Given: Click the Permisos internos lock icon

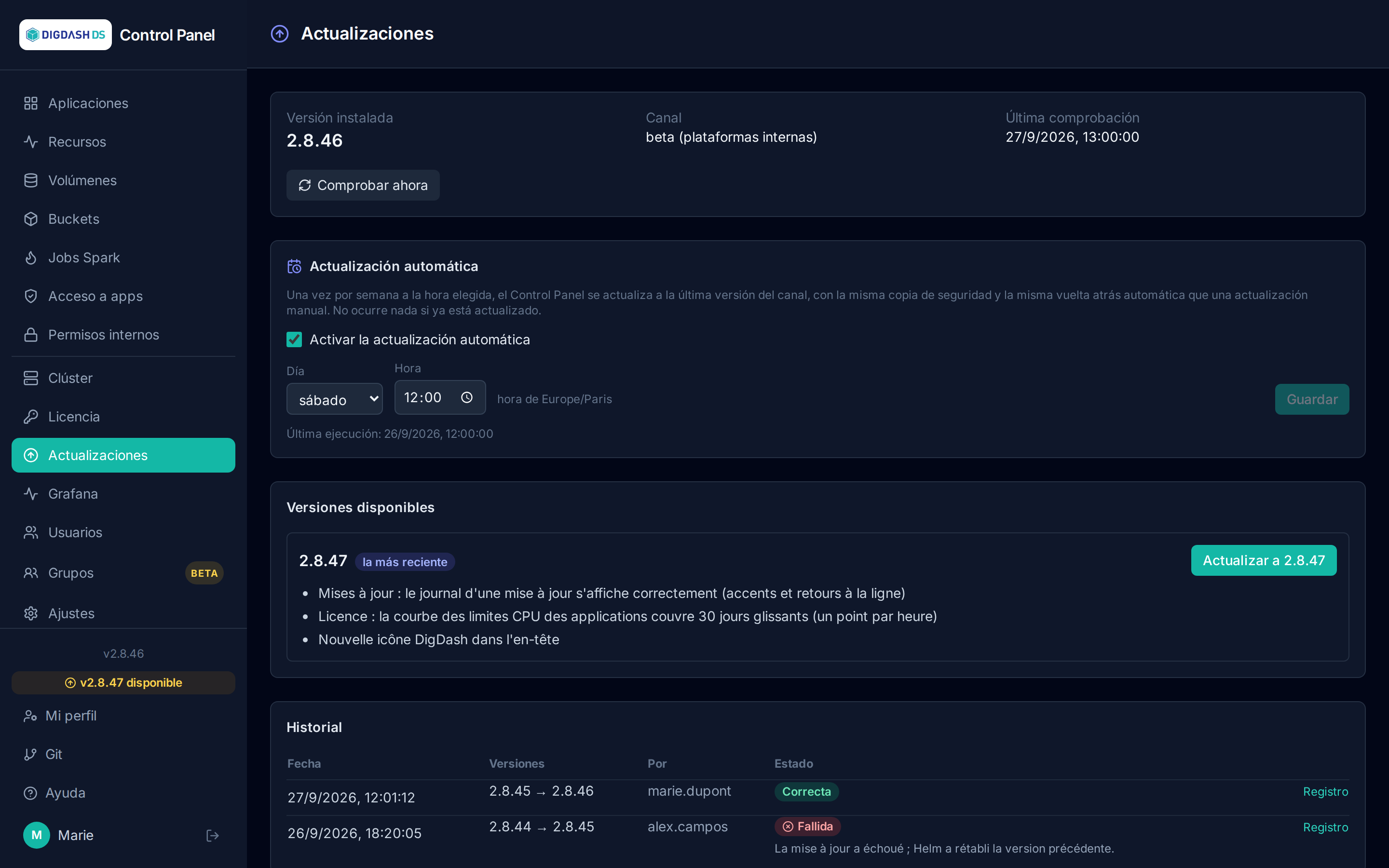Looking at the screenshot, I should (x=31, y=335).
